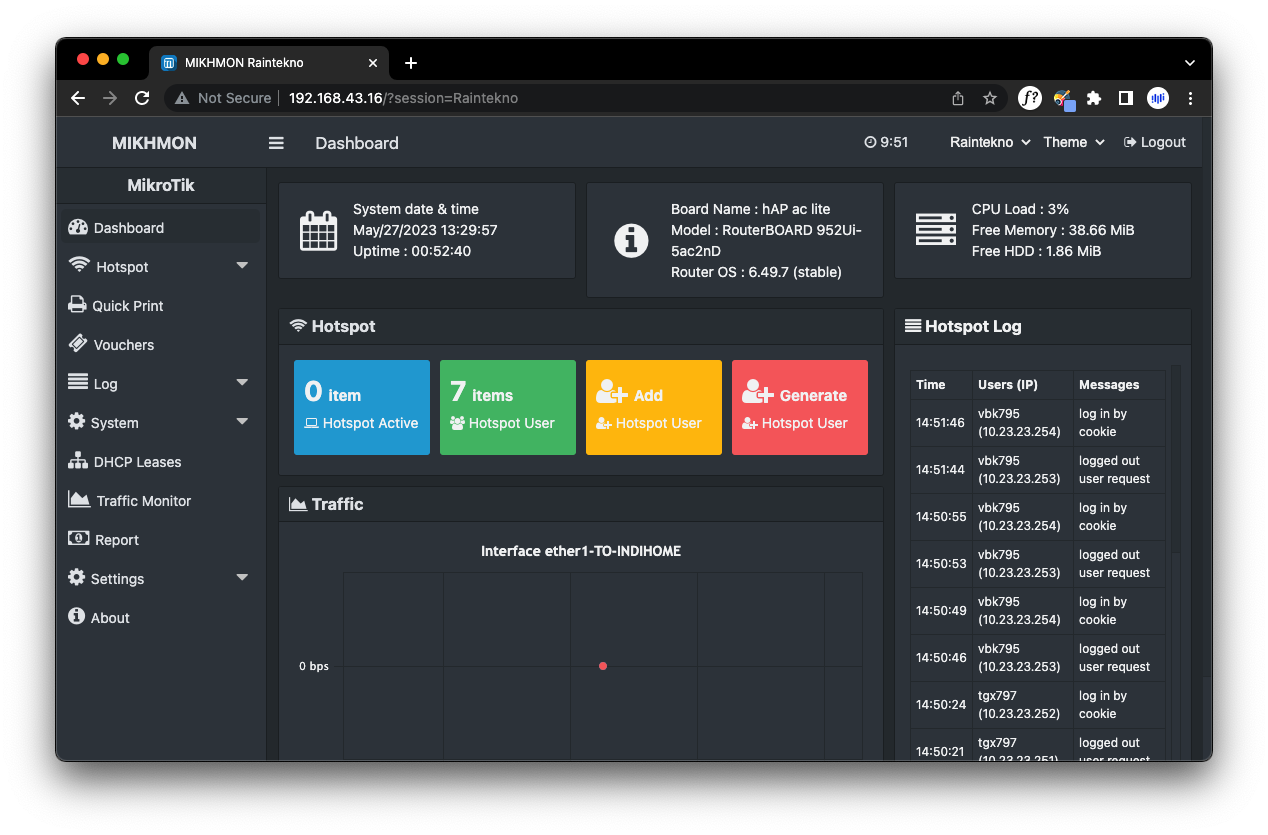Click the yellow Add Hotspot User tile
1268x835 pixels.
(653, 408)
